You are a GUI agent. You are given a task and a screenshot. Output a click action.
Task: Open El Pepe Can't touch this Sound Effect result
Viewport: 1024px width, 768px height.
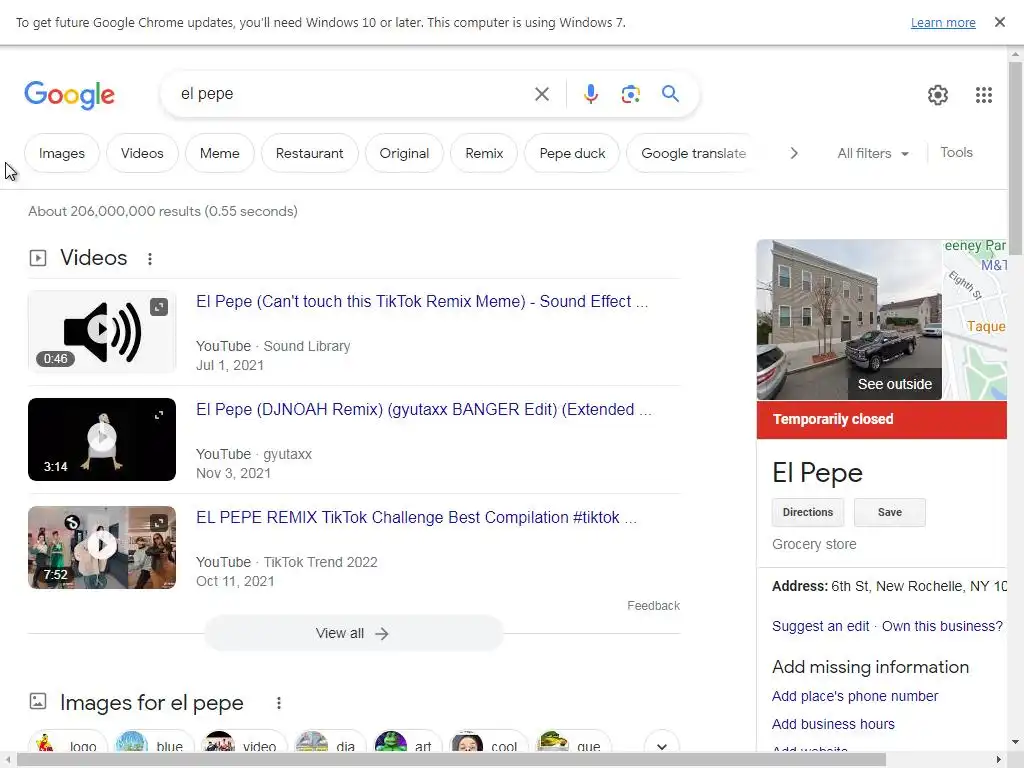tap(422, 301)
